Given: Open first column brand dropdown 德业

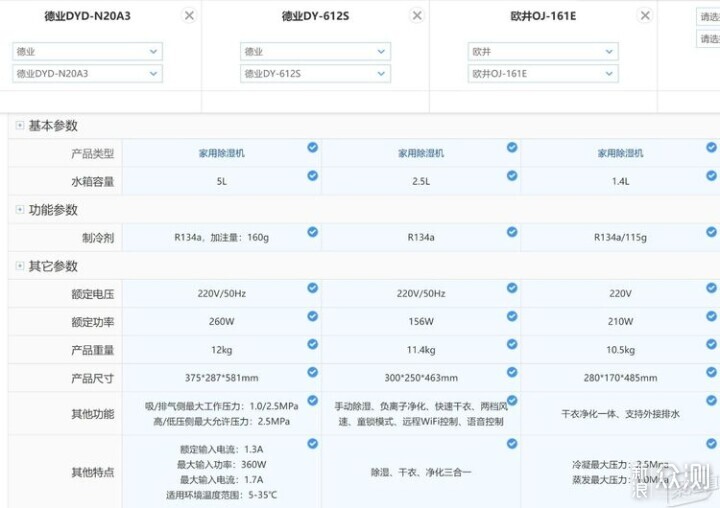Looking at the screenshot, I should [87, 51].
